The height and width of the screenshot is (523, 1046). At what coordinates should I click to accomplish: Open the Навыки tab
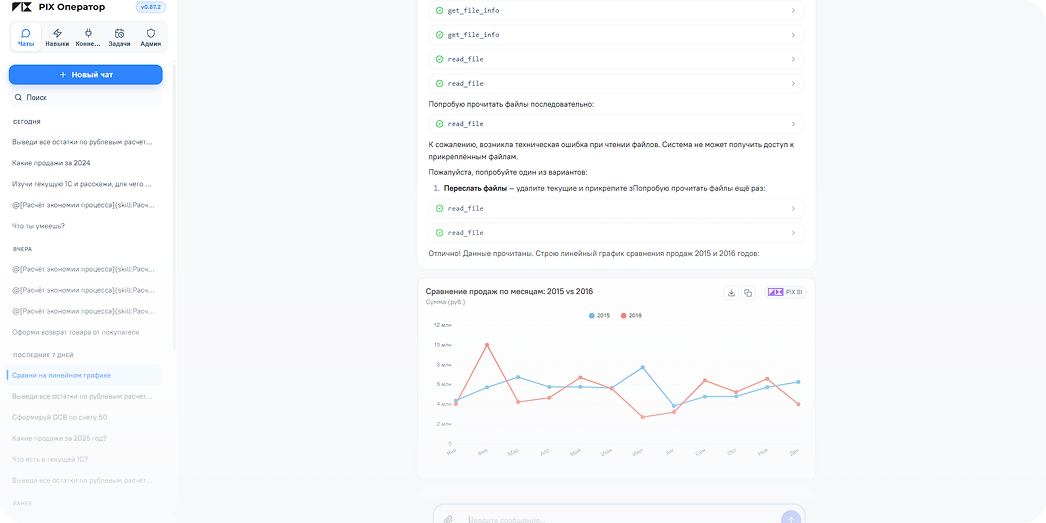click(57, 37)
